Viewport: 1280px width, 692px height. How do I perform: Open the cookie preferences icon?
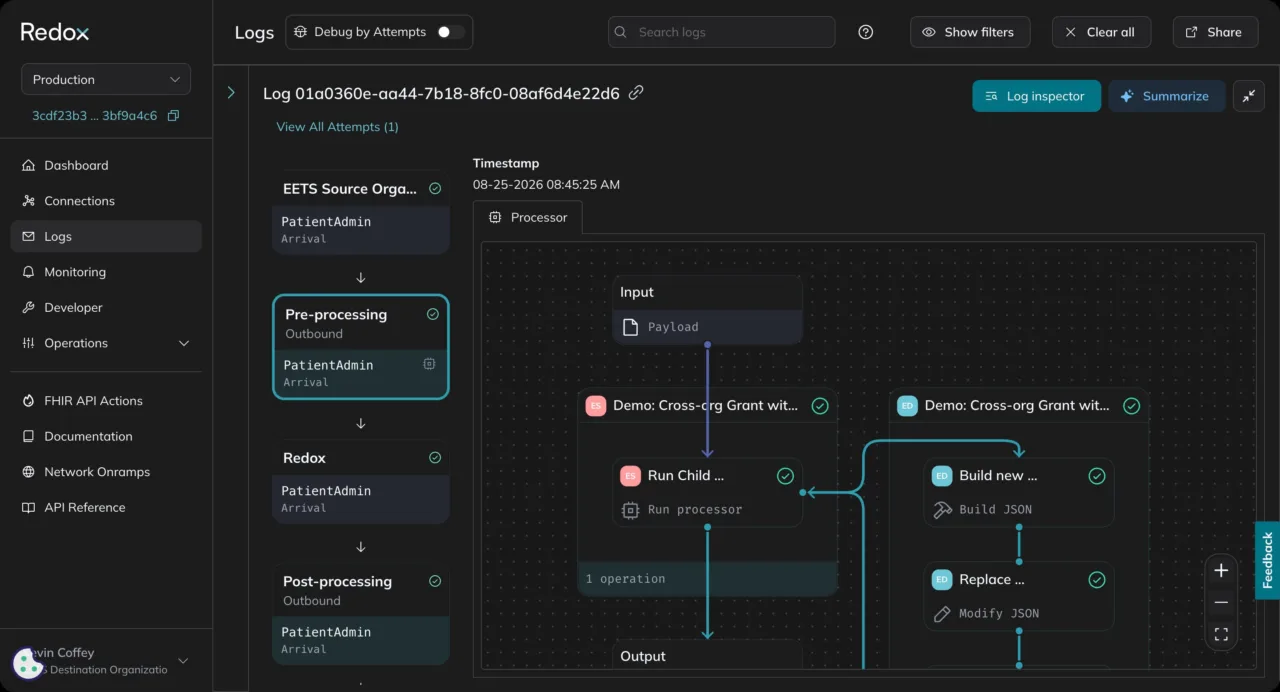pyautogui.click(x=28, y=663)
